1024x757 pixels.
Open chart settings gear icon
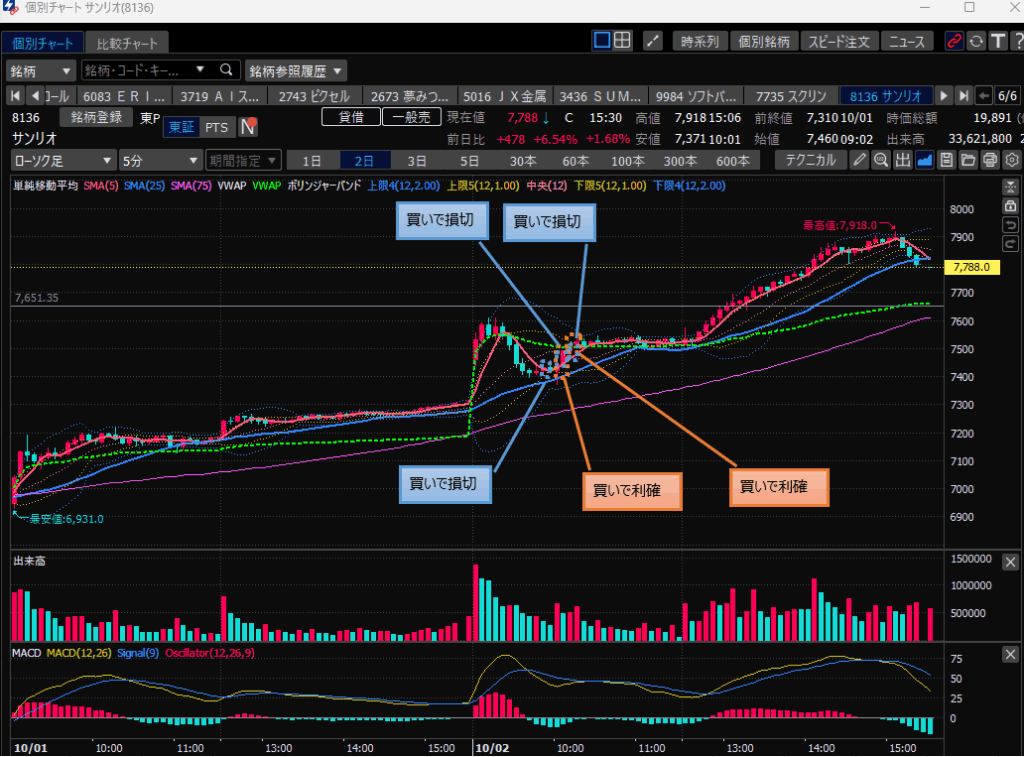[x=1012, y=160]
